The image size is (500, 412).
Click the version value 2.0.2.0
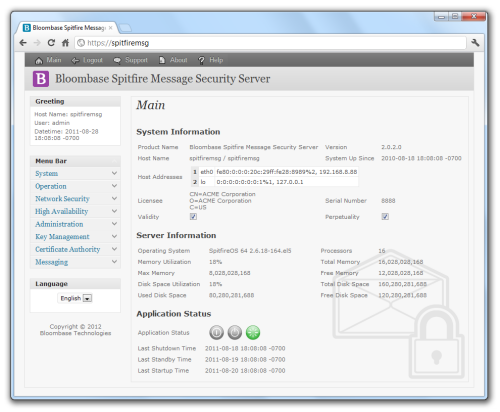point(391,147)
